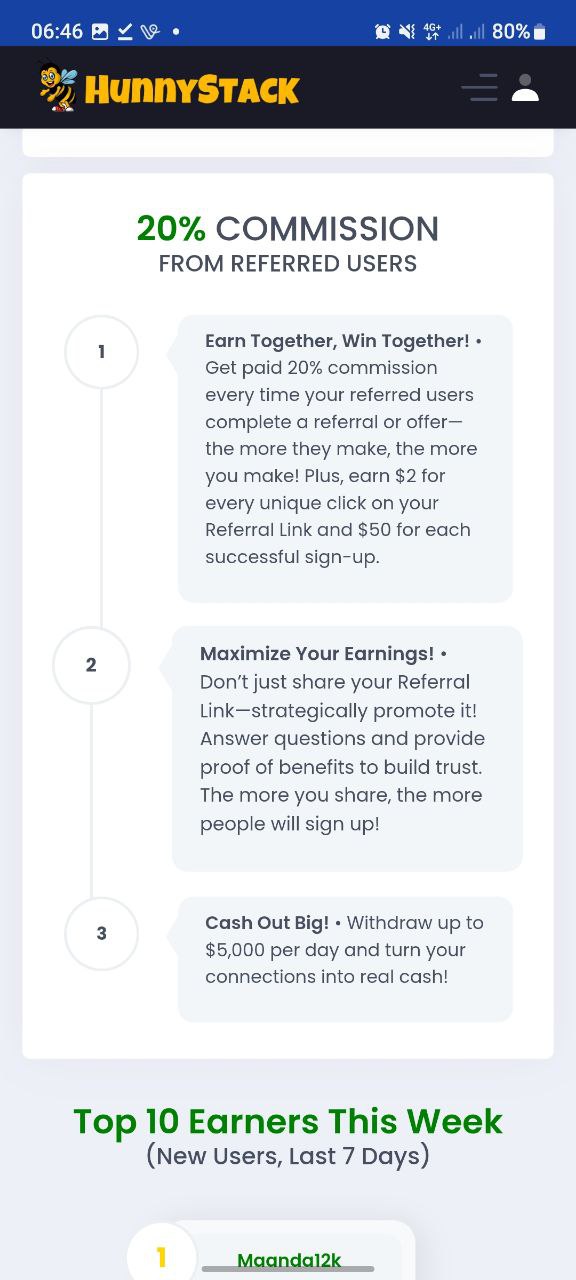
Task: Tap the Maximize Your Earnings card
Action: (347, 749)
